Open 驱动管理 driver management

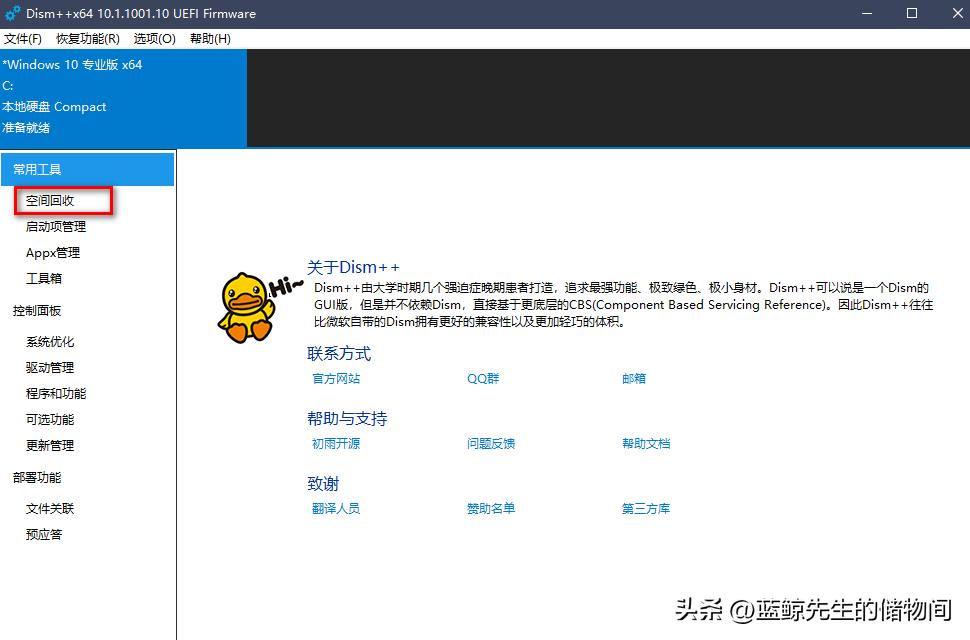(52, 367)
